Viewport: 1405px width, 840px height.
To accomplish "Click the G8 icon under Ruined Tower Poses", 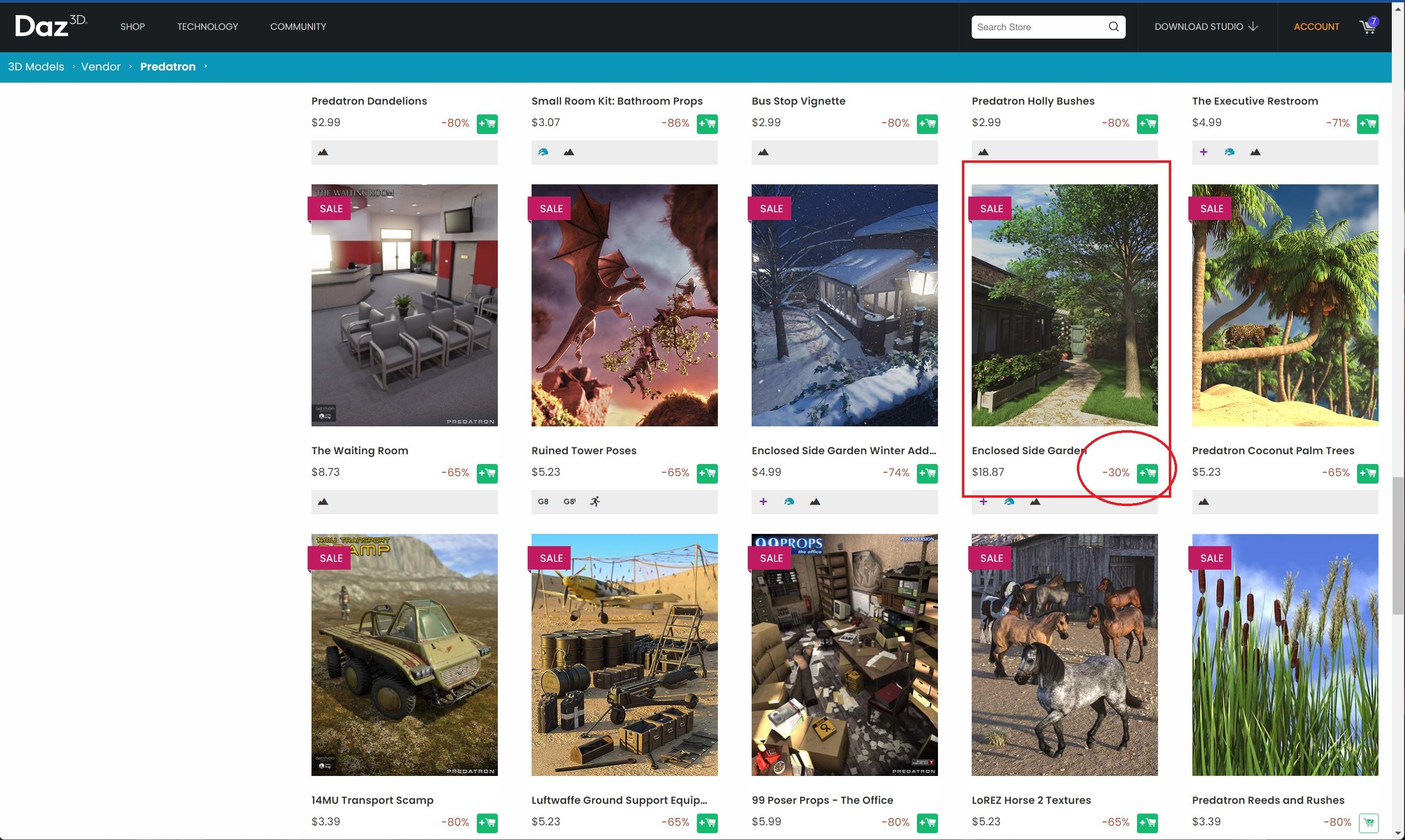I will [x=543, y=502].
